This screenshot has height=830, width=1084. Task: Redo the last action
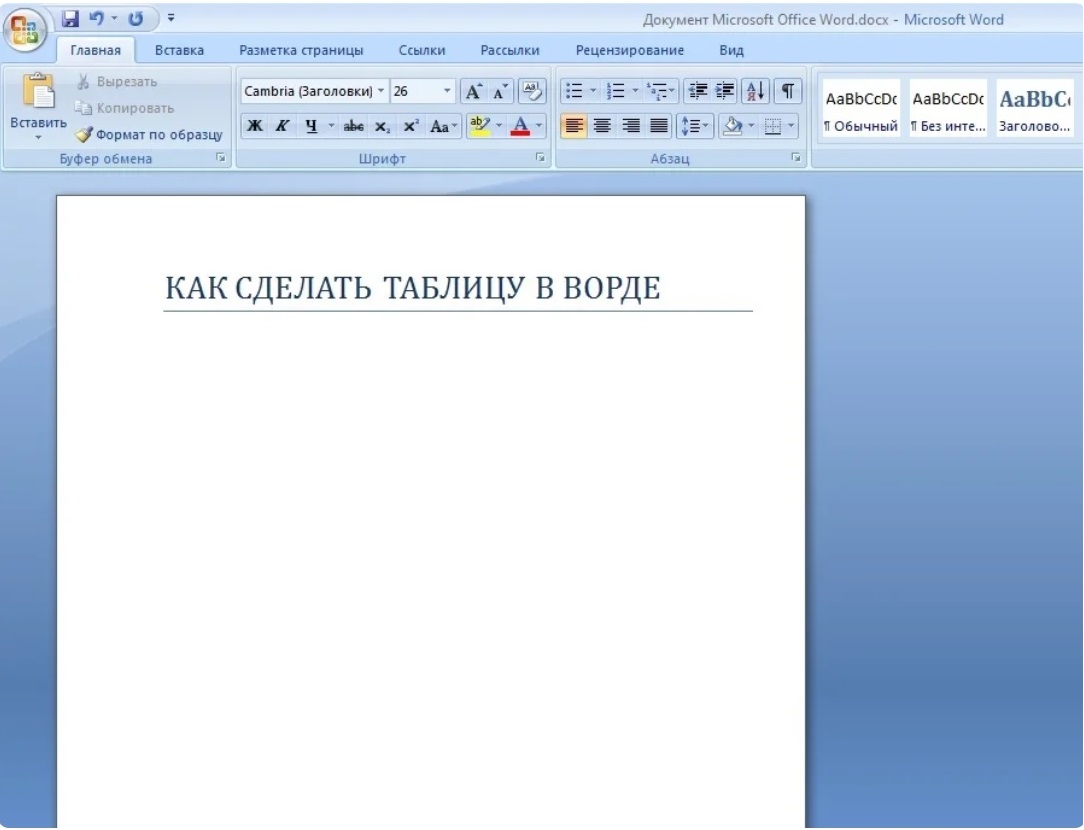[x=136, y=19]
